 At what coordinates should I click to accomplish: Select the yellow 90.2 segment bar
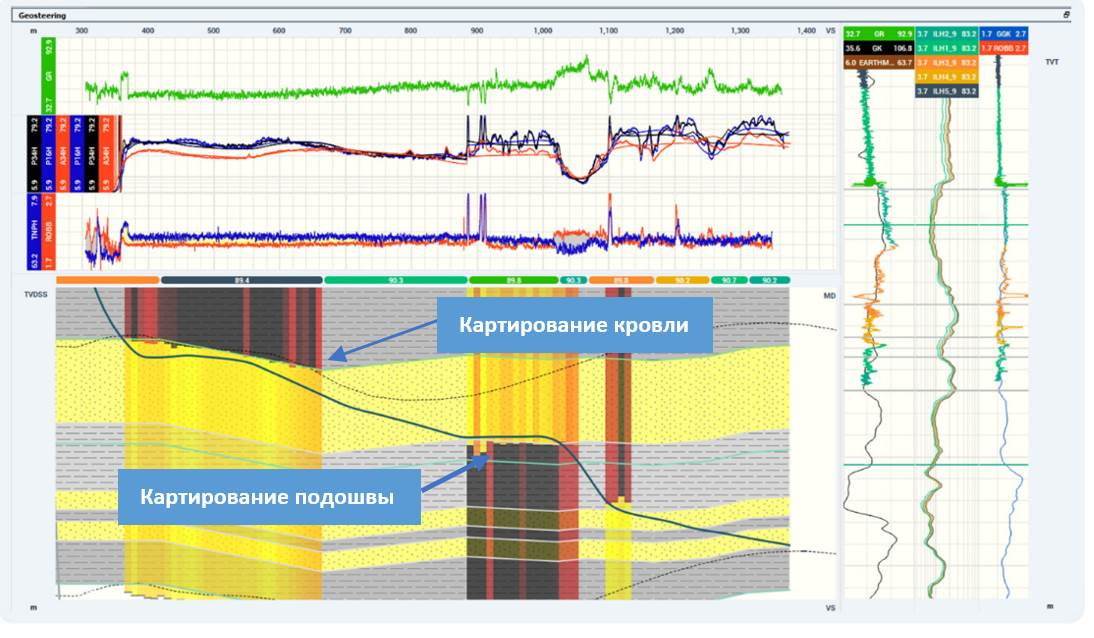[x=682, y=280]
